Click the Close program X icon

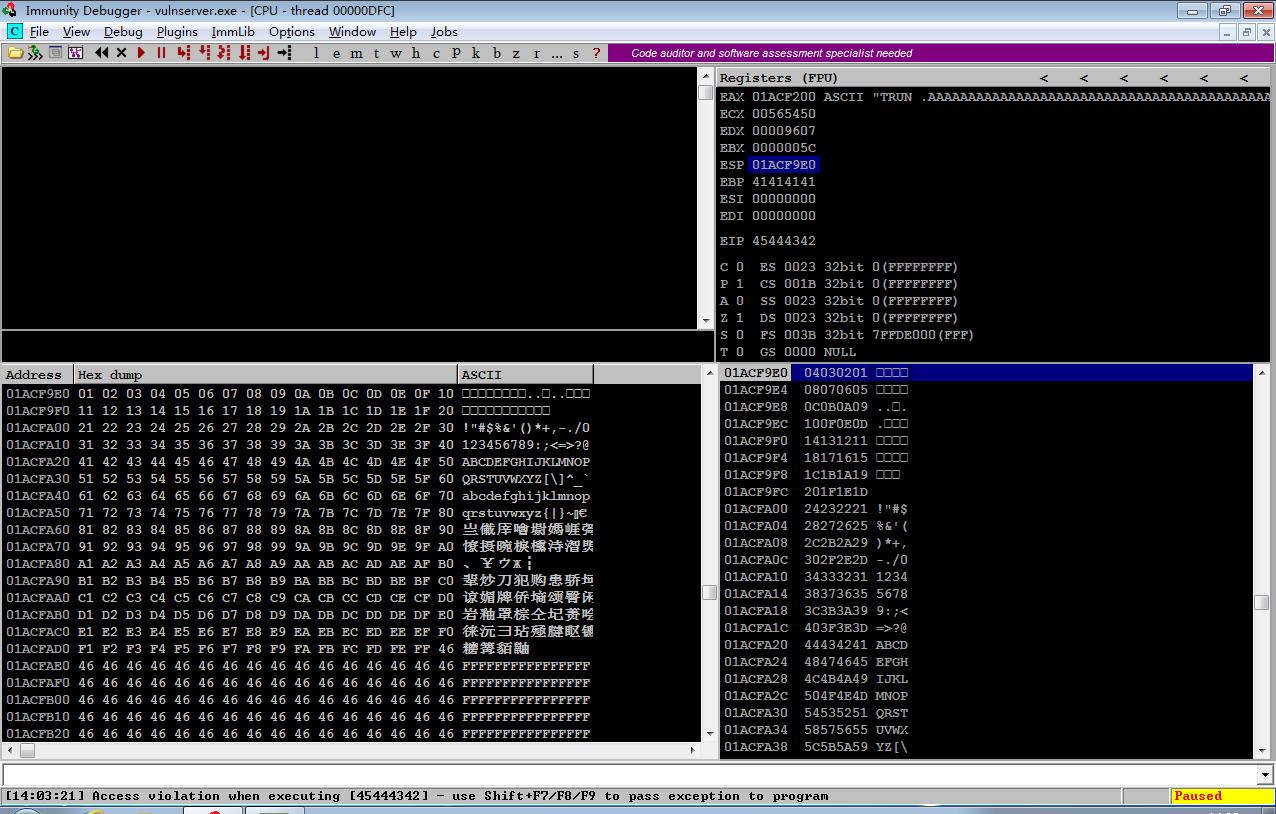coord(121,53)
